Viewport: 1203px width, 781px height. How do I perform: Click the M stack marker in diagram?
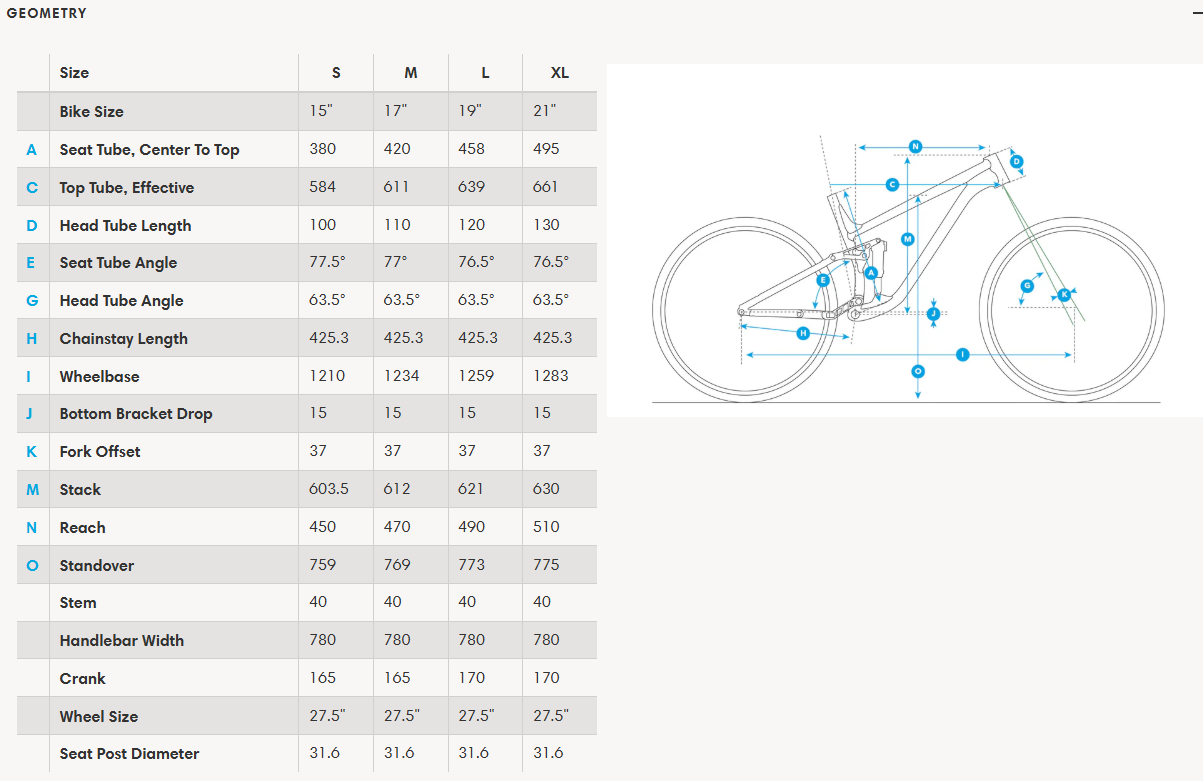pyautogui.click(x=907, y=239)
